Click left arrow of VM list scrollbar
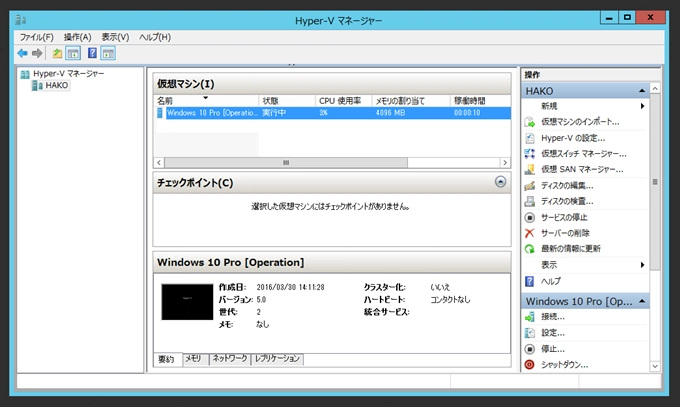The width and height of the screenshot is (680, 407). tap(159, 163)
